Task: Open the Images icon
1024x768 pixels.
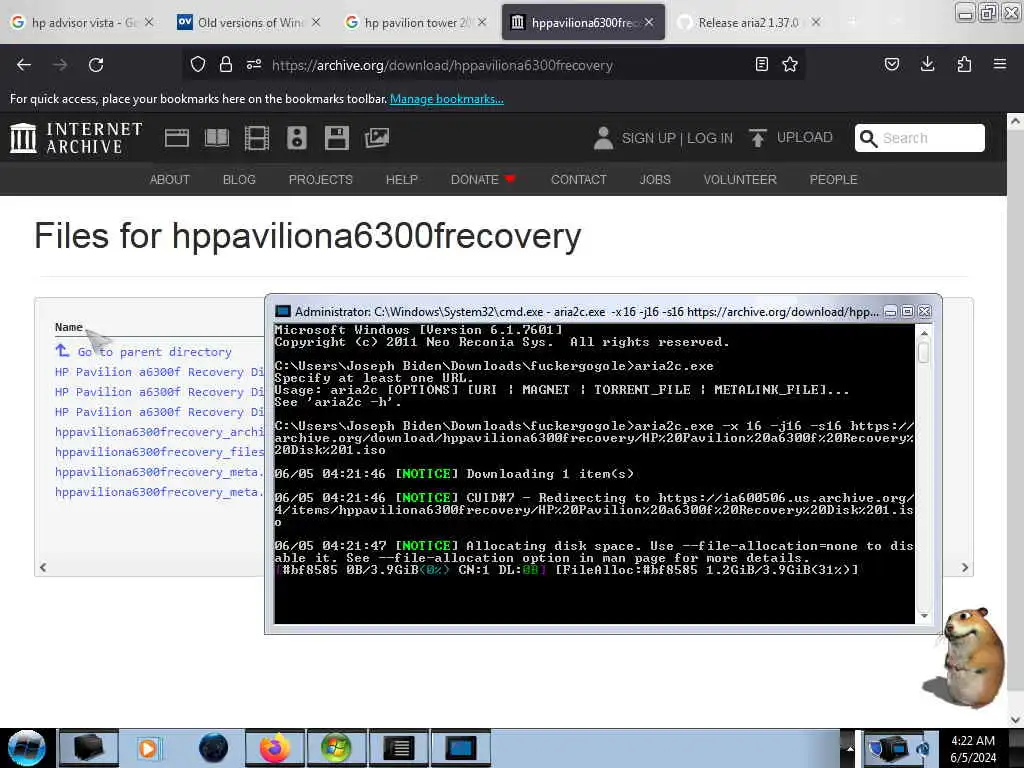Action: point(377,138)
